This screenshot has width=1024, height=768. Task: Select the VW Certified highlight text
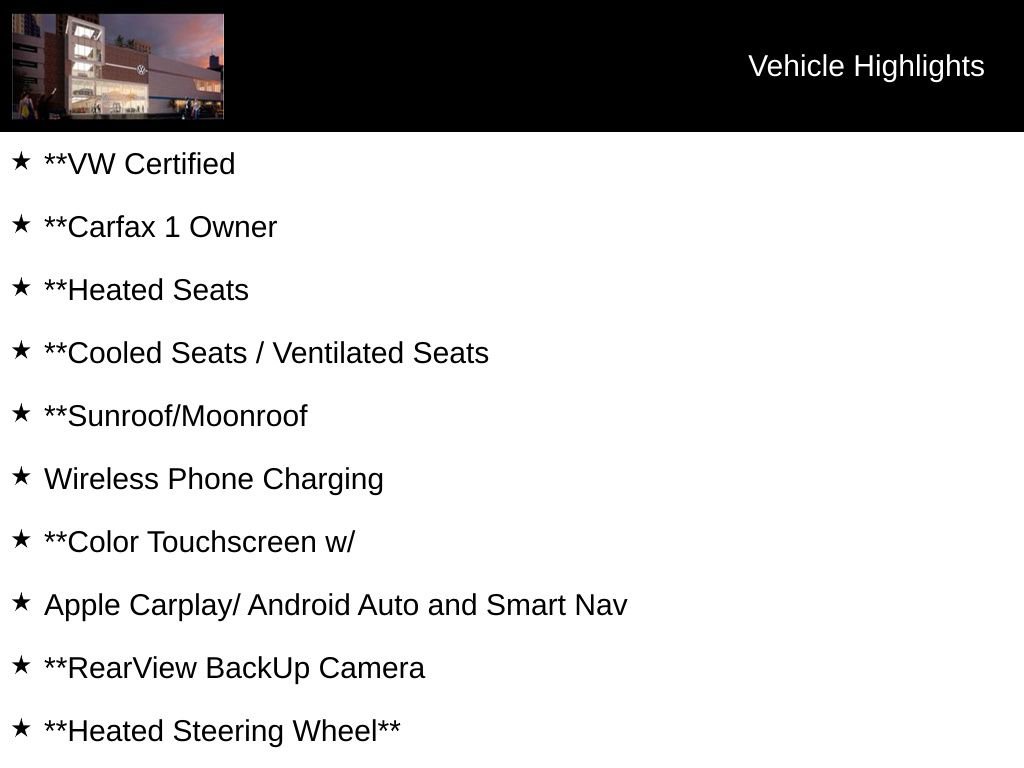140,164
